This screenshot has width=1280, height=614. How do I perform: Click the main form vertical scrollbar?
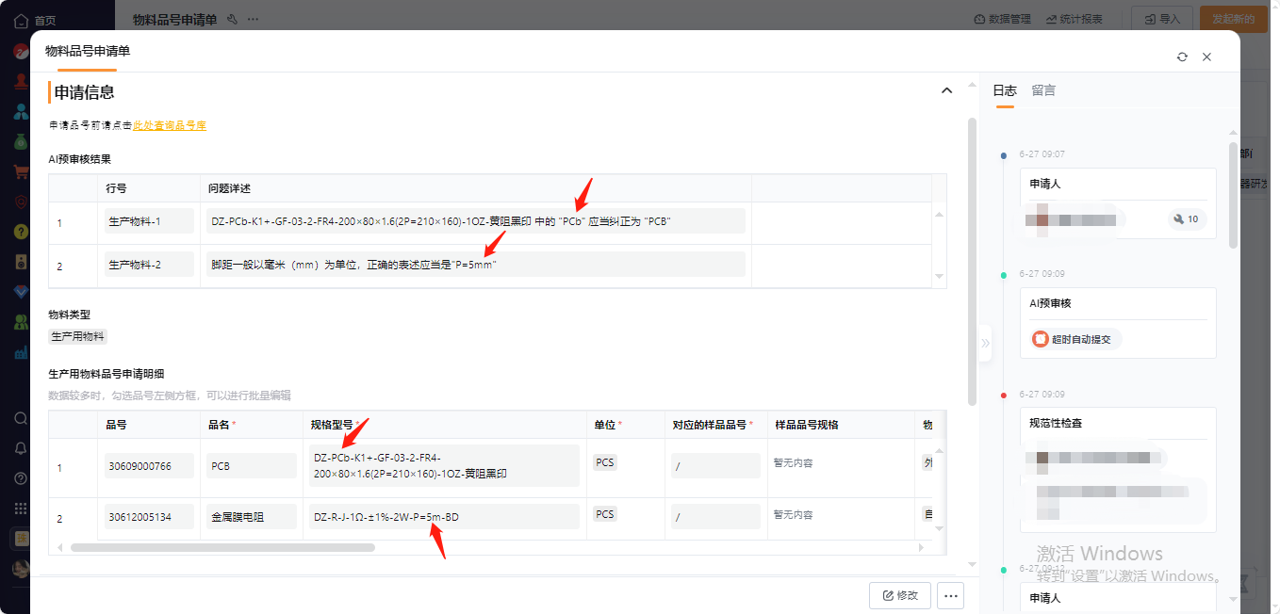(x=972, y=262)
